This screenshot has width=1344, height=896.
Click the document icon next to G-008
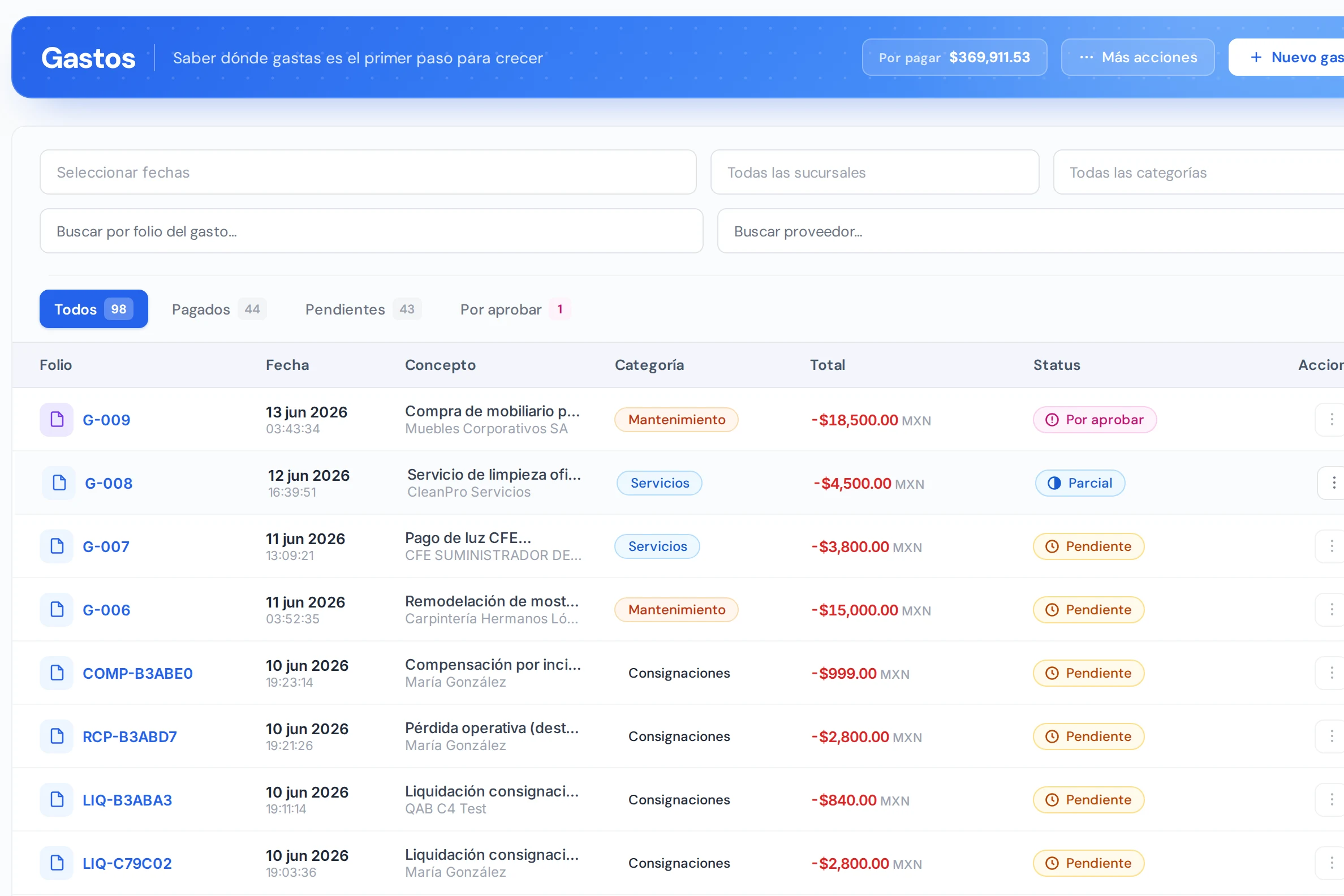pos(59,483)
